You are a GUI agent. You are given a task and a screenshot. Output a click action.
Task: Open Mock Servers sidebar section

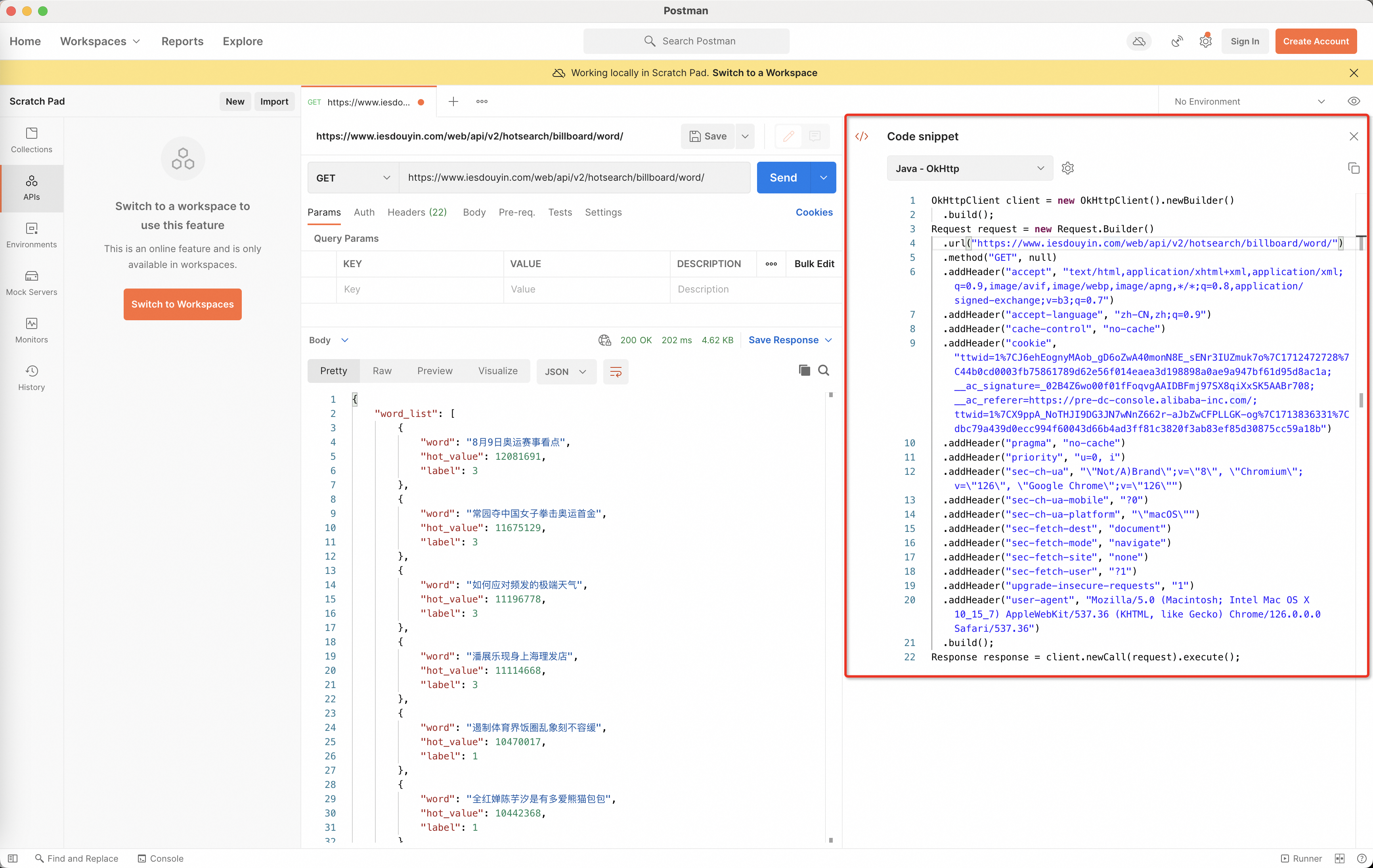pos(31,283)
